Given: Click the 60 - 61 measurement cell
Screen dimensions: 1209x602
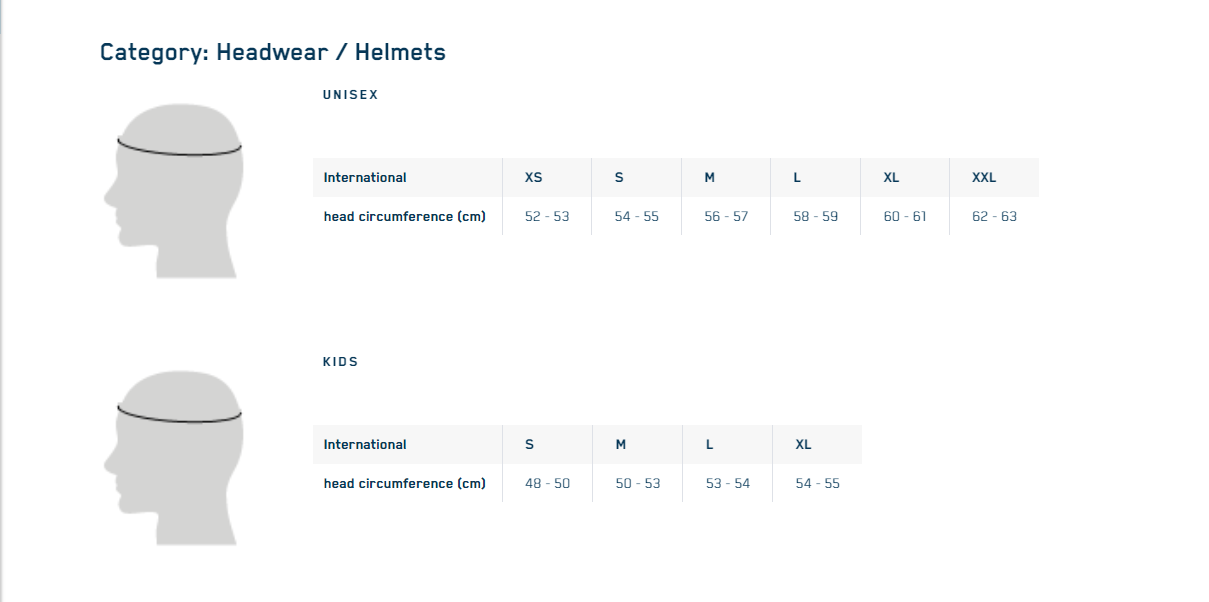Looking at the screenshot, I should point(905,217).
